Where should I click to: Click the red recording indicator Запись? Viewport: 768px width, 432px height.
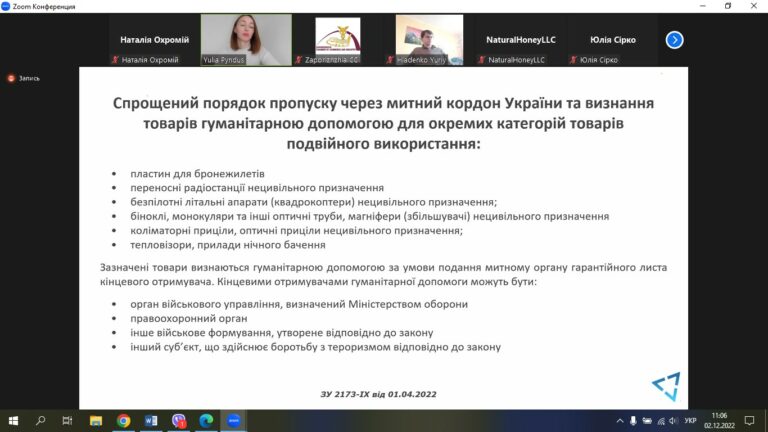coord(24,78)
